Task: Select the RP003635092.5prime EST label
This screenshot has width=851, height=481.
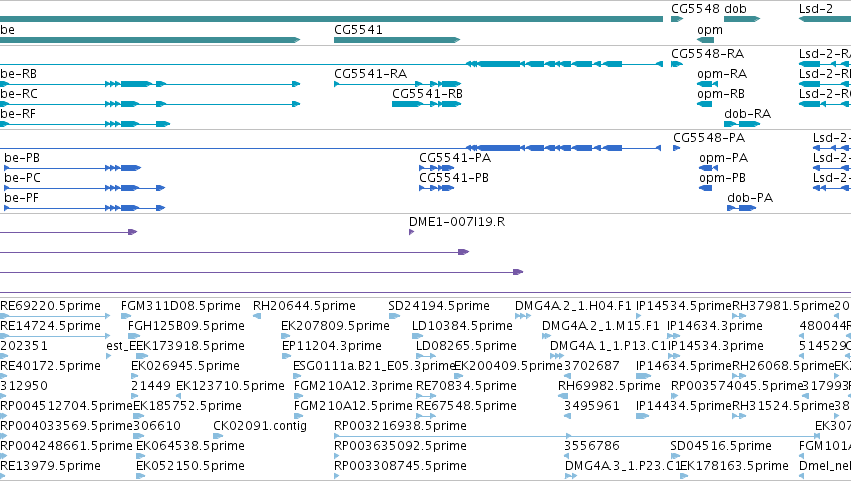Action: point(400,447)
